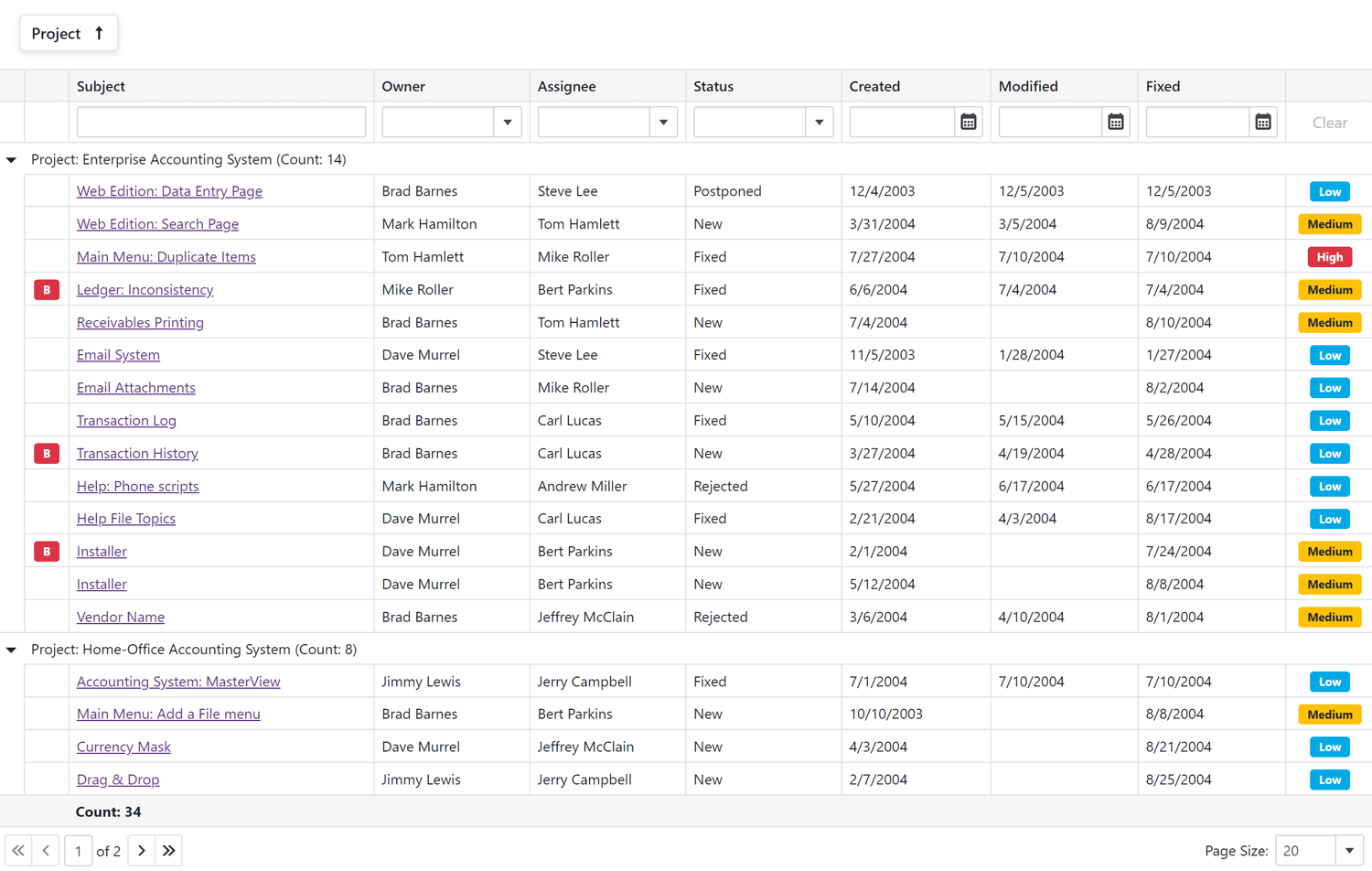Sort by the Subject column header
The height and width of the screenshot is (871, 1372).
tap(102, 86)
